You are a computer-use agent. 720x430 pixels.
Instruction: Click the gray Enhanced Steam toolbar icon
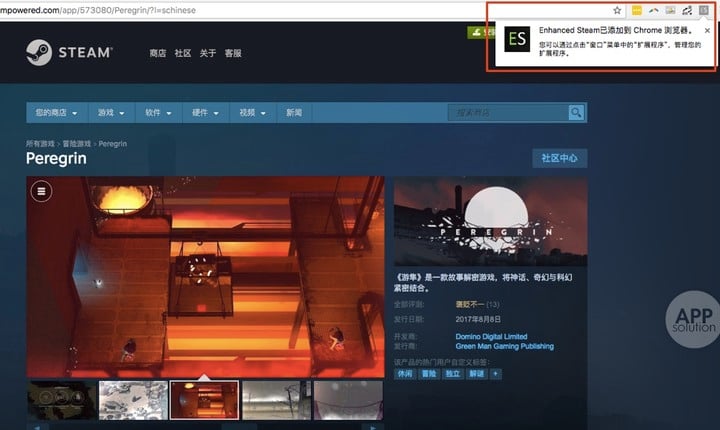[x=703, y=10]
